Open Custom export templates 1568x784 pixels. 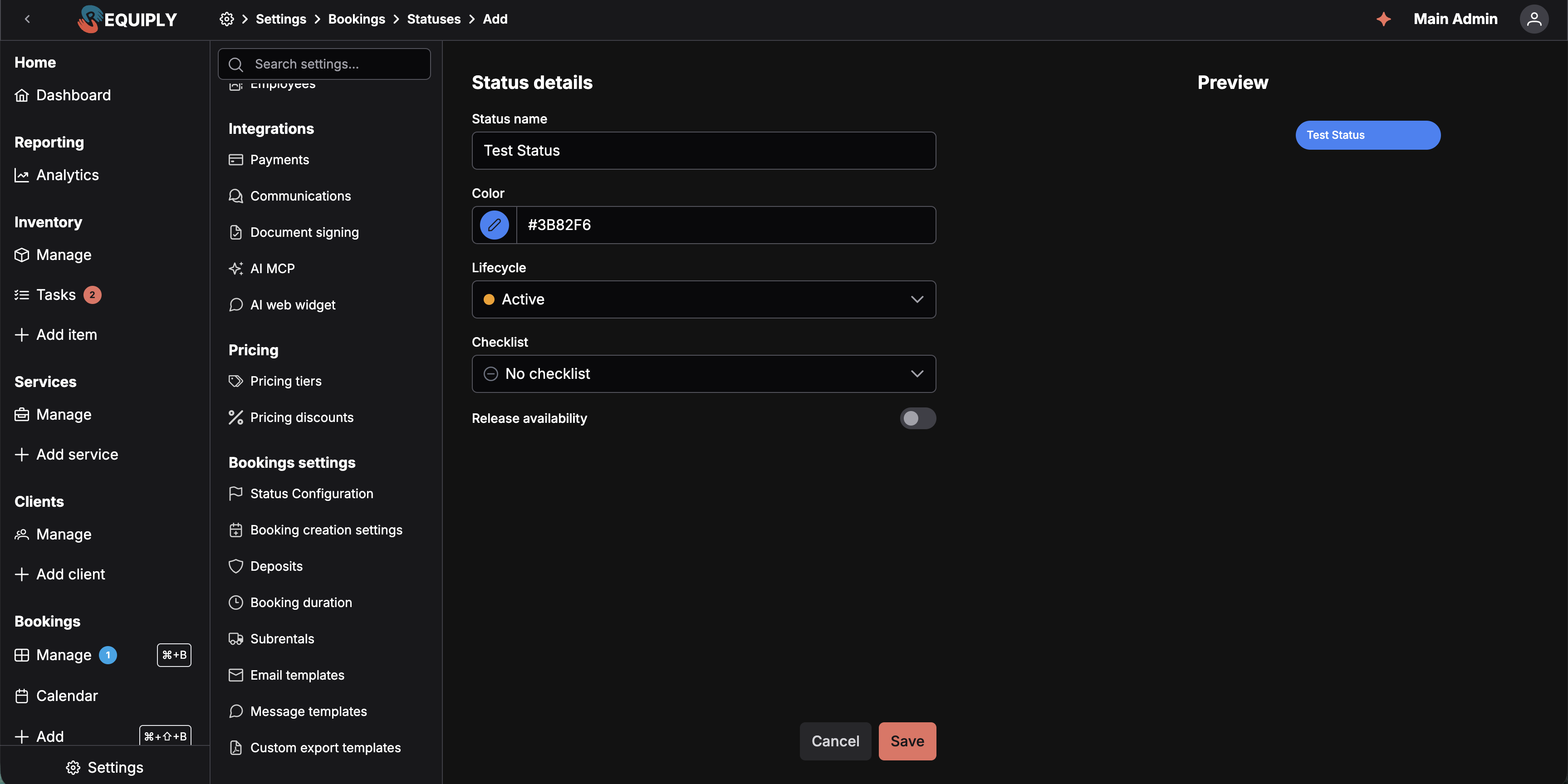[x=315, y=748]
